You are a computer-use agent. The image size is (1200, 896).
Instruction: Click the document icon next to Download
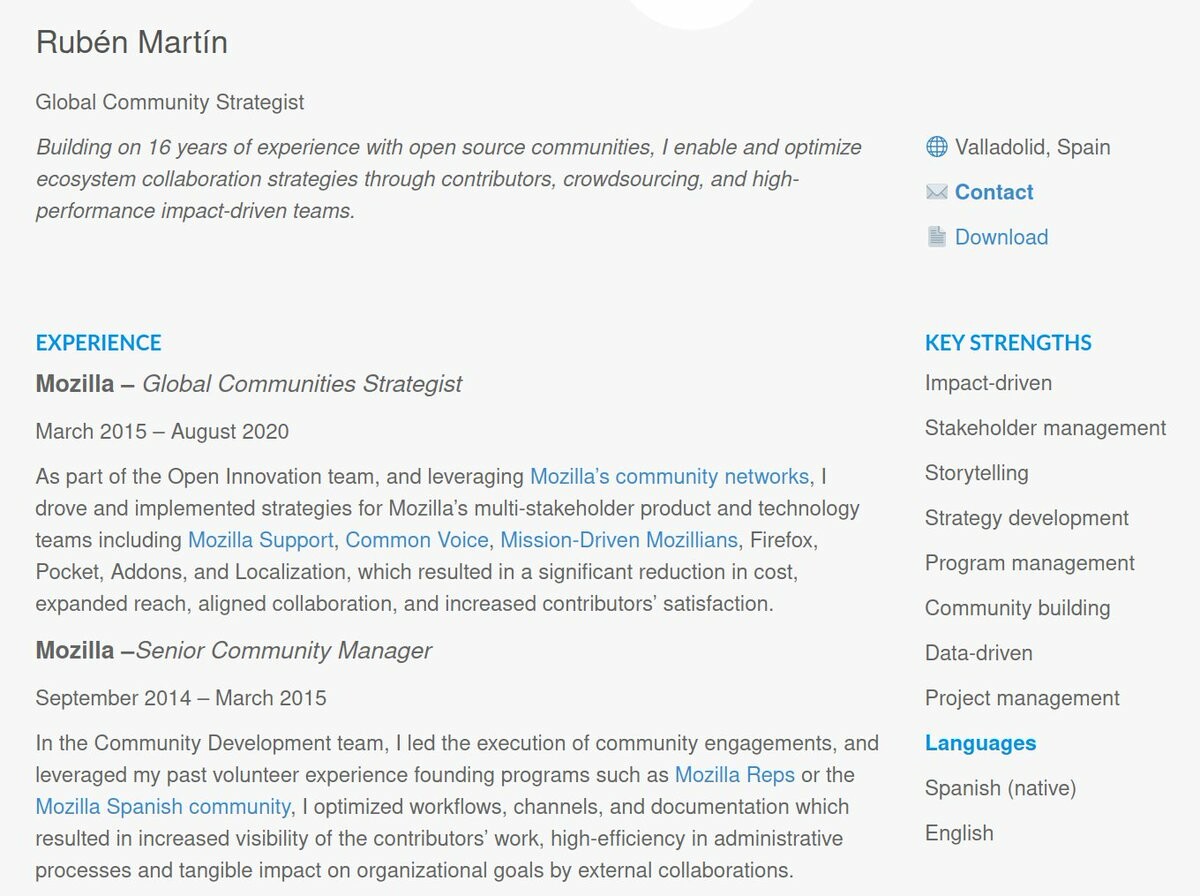pyautogui.click(x=936, y=237)
